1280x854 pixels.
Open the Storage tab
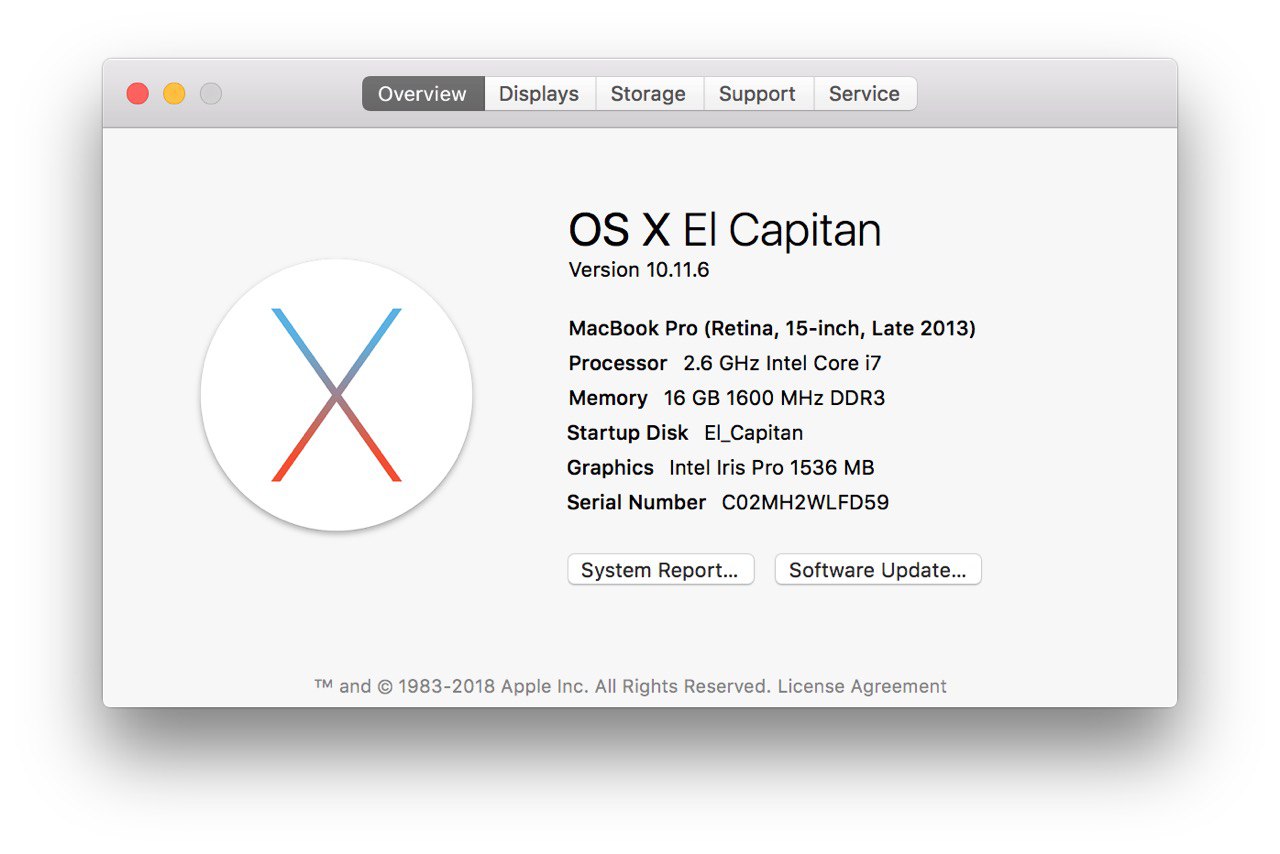click(649, 94)
